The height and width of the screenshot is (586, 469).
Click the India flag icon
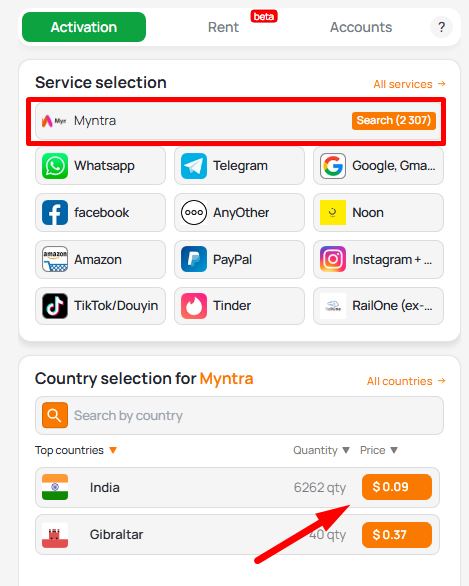point(55,487)
